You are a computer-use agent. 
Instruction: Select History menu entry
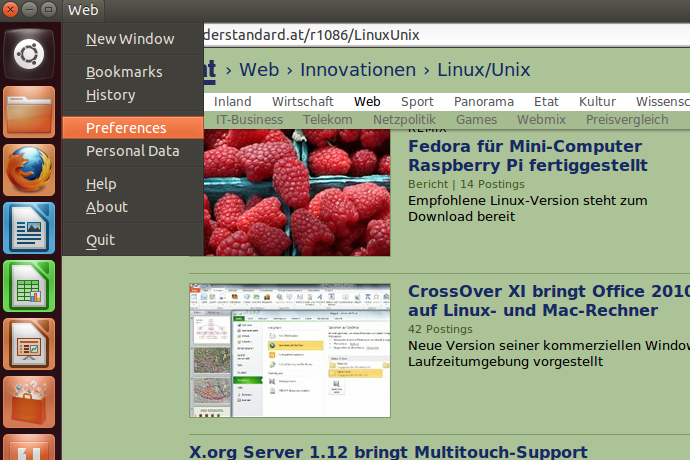coord(110,95)
